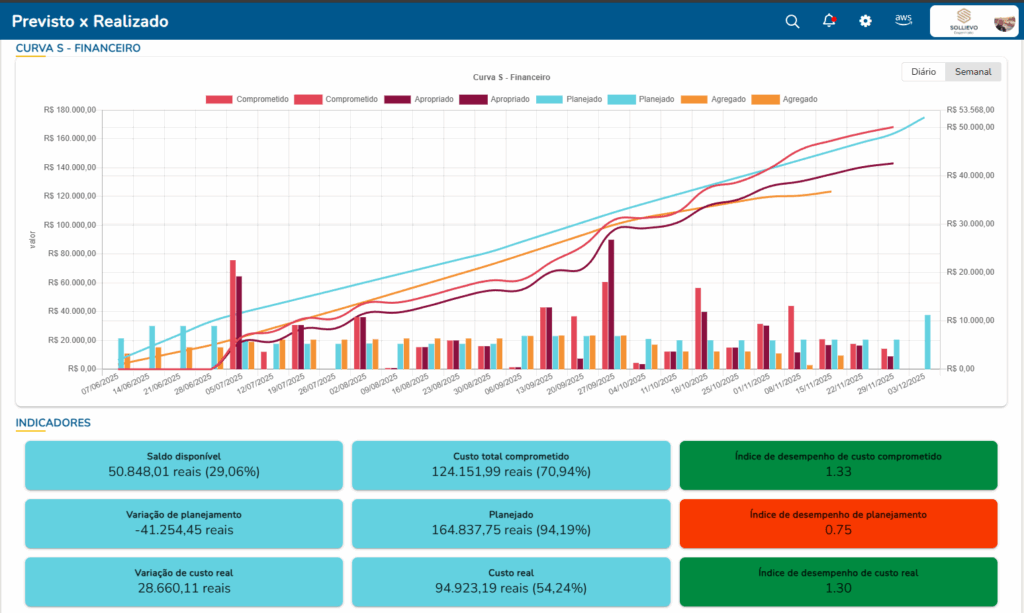Click the Custo real indicator card

coord(510,580)
